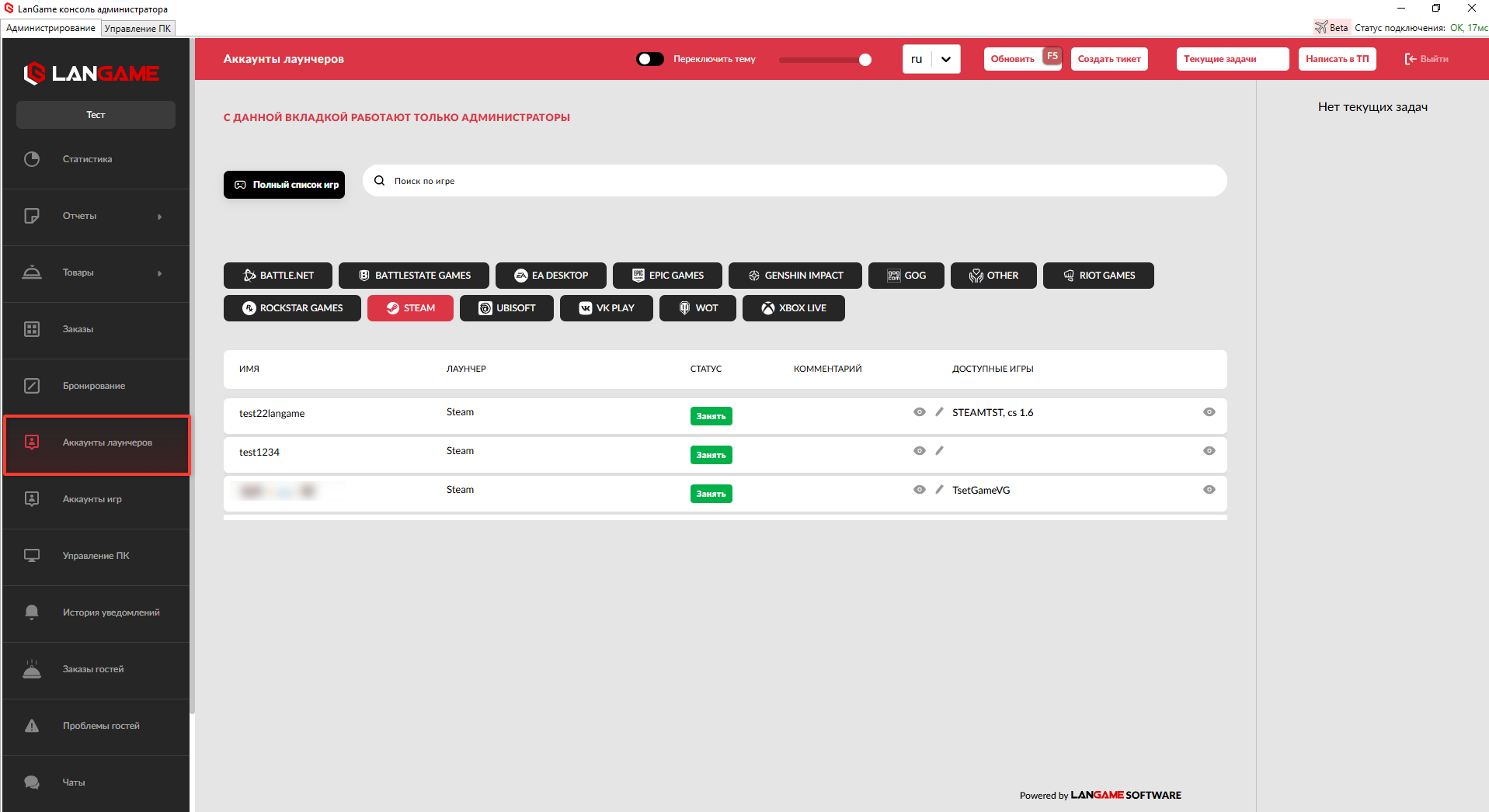Image resolution: width=1489 pixels, height=812 pixels.
Task: Open Заказы grid icon in sidebar
Action: tap(32, 329)
